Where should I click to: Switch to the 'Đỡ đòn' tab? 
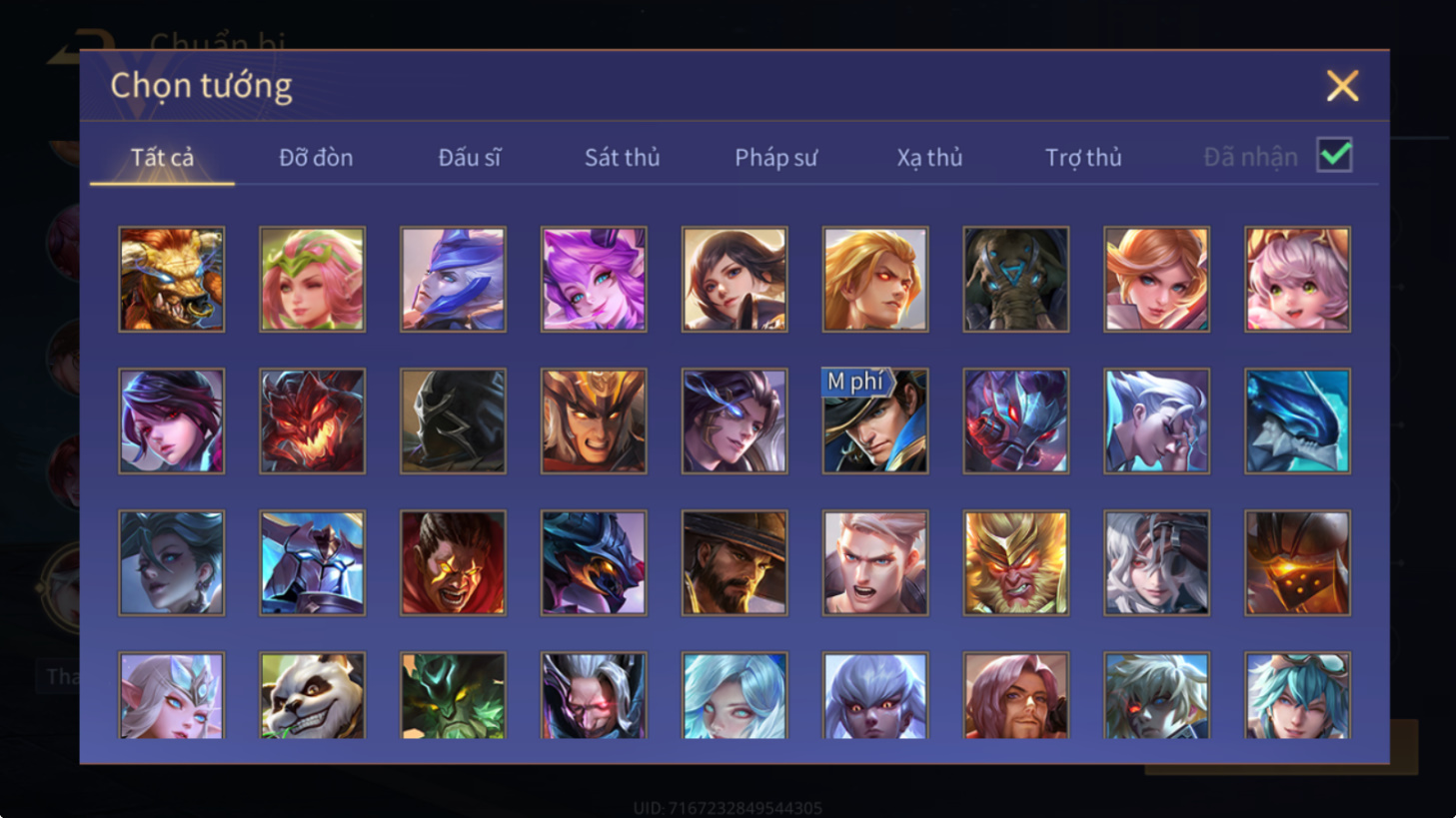tap(316, 157)
